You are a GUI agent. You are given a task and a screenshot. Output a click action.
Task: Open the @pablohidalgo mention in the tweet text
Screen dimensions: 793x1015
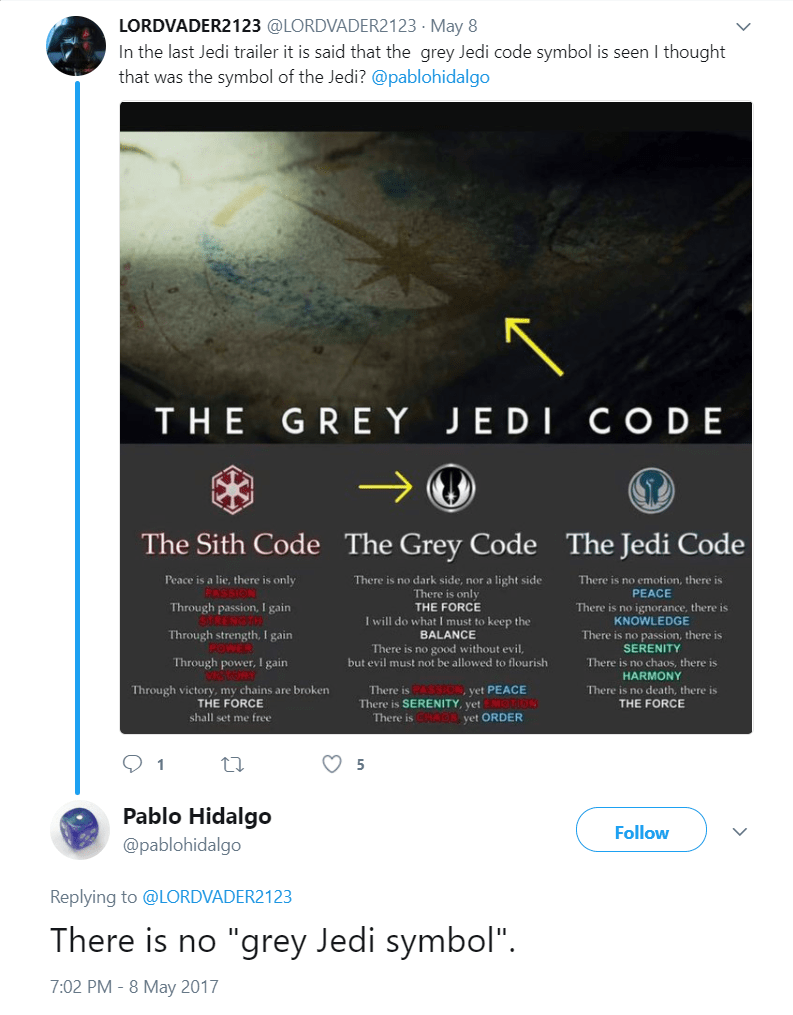pyautogui.click(x=430, y=75)
